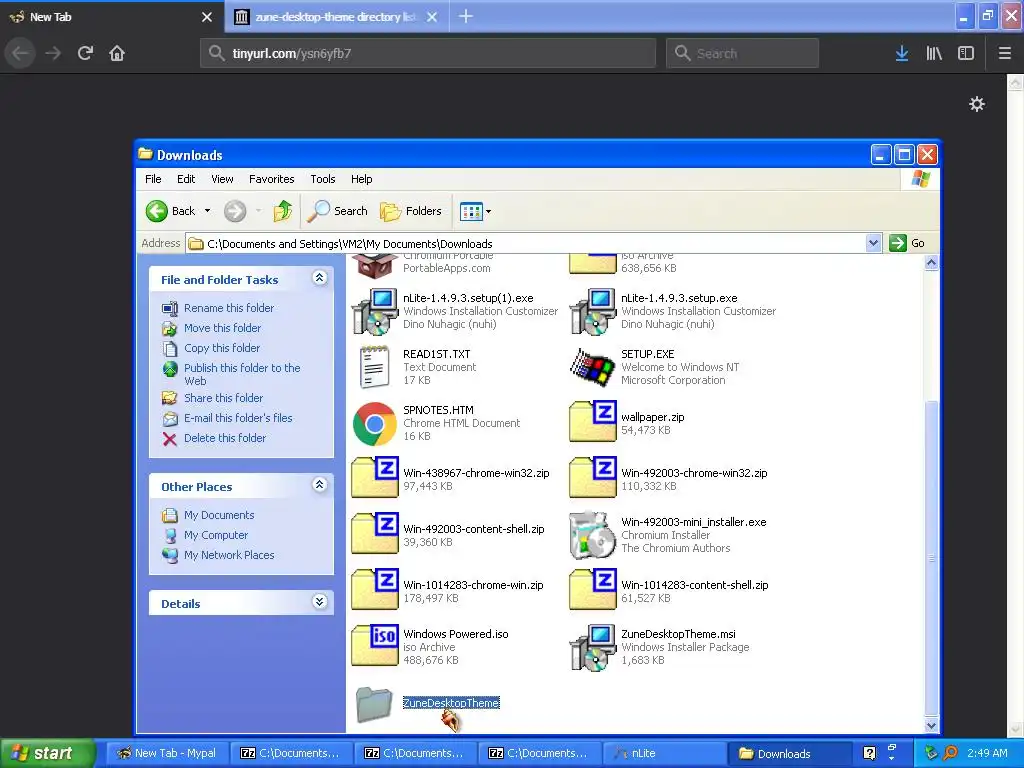Open the Tools menu
This screenshot has width=1024, height=768.
[x=323, y=179]
